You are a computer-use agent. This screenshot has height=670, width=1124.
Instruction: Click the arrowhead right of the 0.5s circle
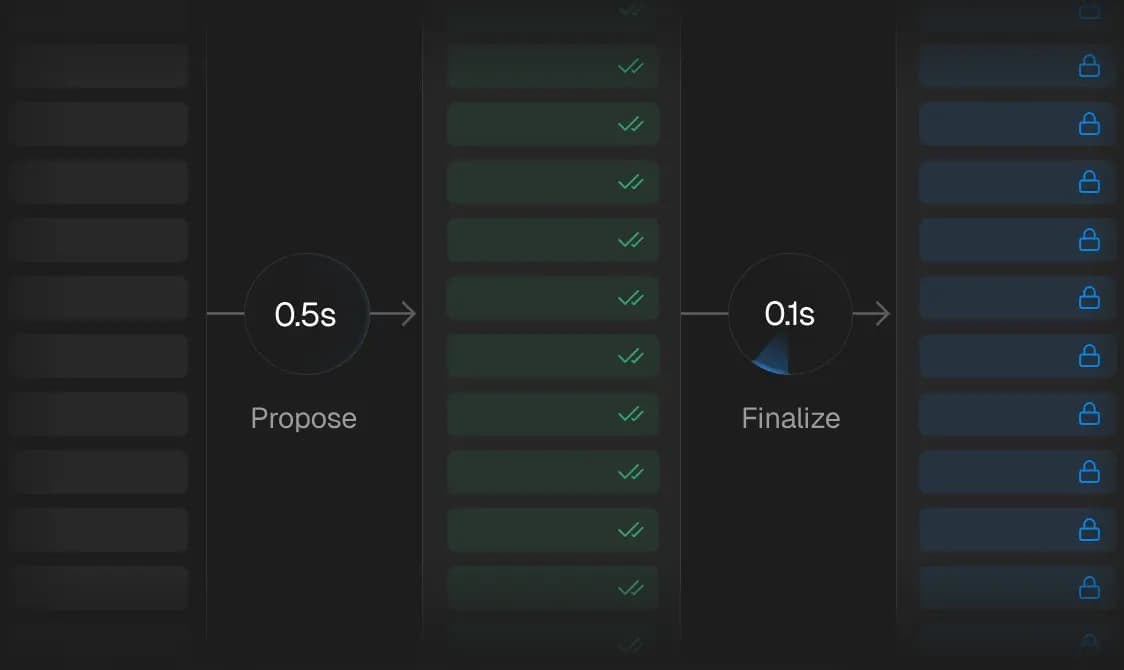tap(408, 314)
